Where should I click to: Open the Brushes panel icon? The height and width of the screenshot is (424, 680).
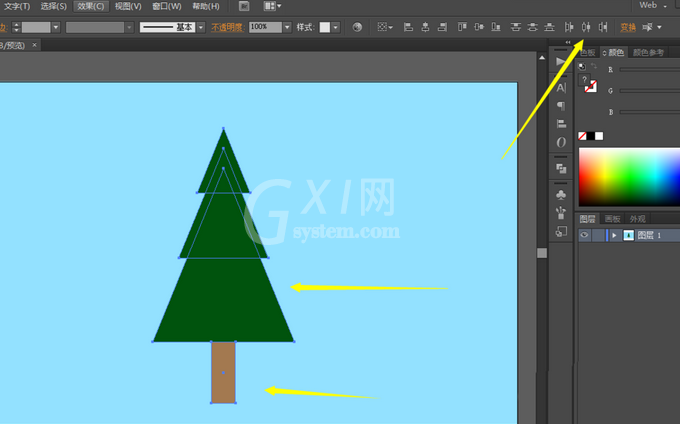561,213
